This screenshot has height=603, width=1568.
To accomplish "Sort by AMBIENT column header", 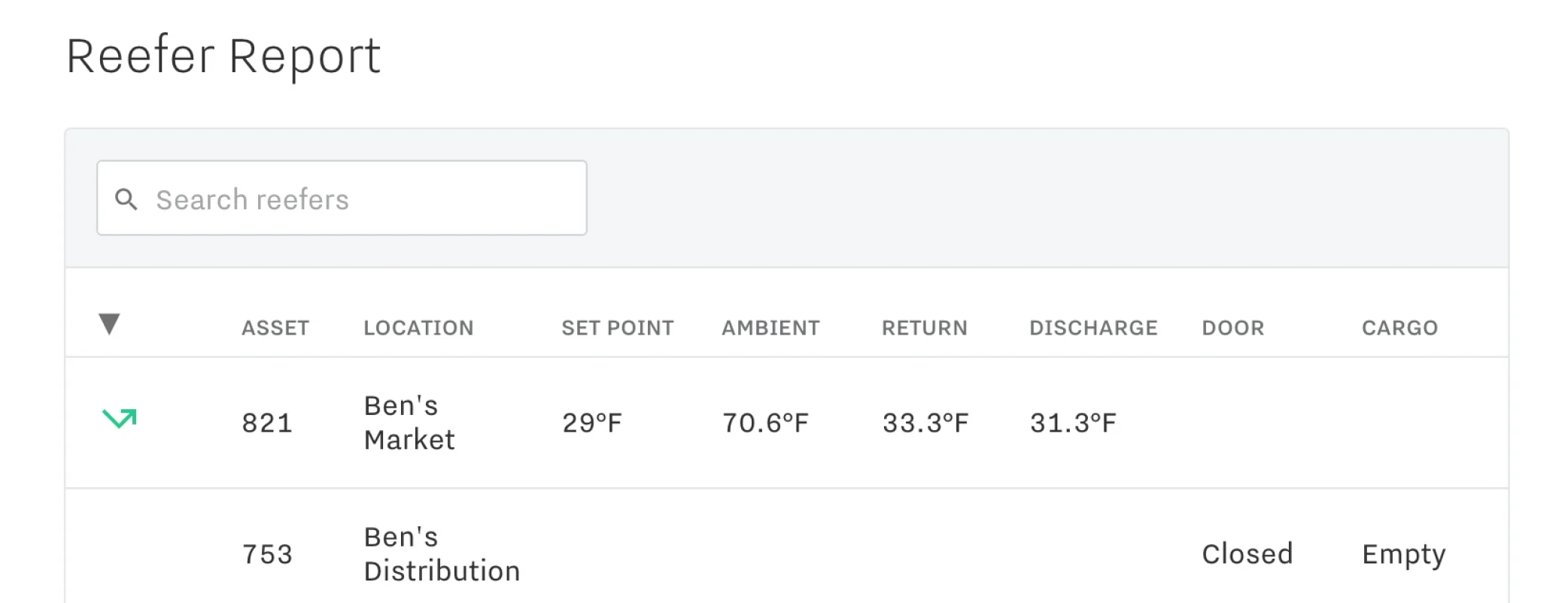I will tap(770, 327).
